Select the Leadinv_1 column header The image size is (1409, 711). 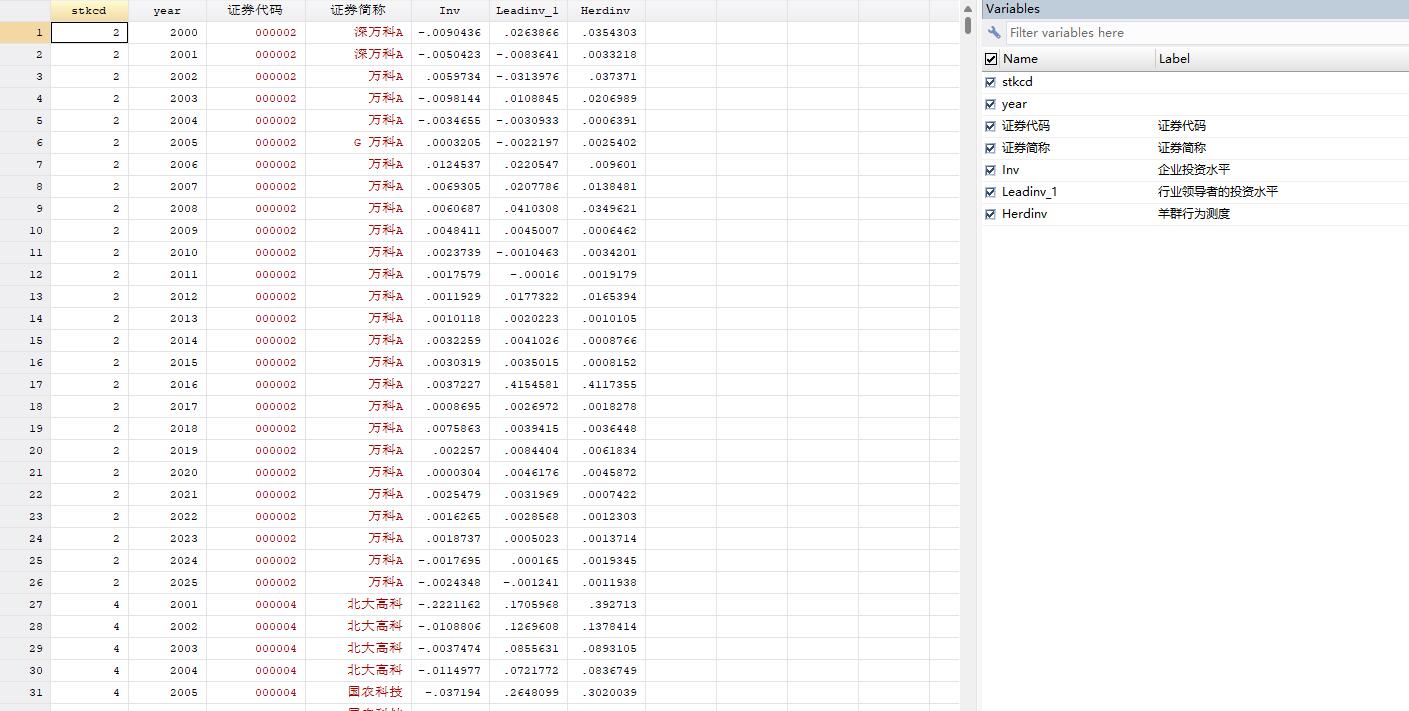[x=528, y=10]
